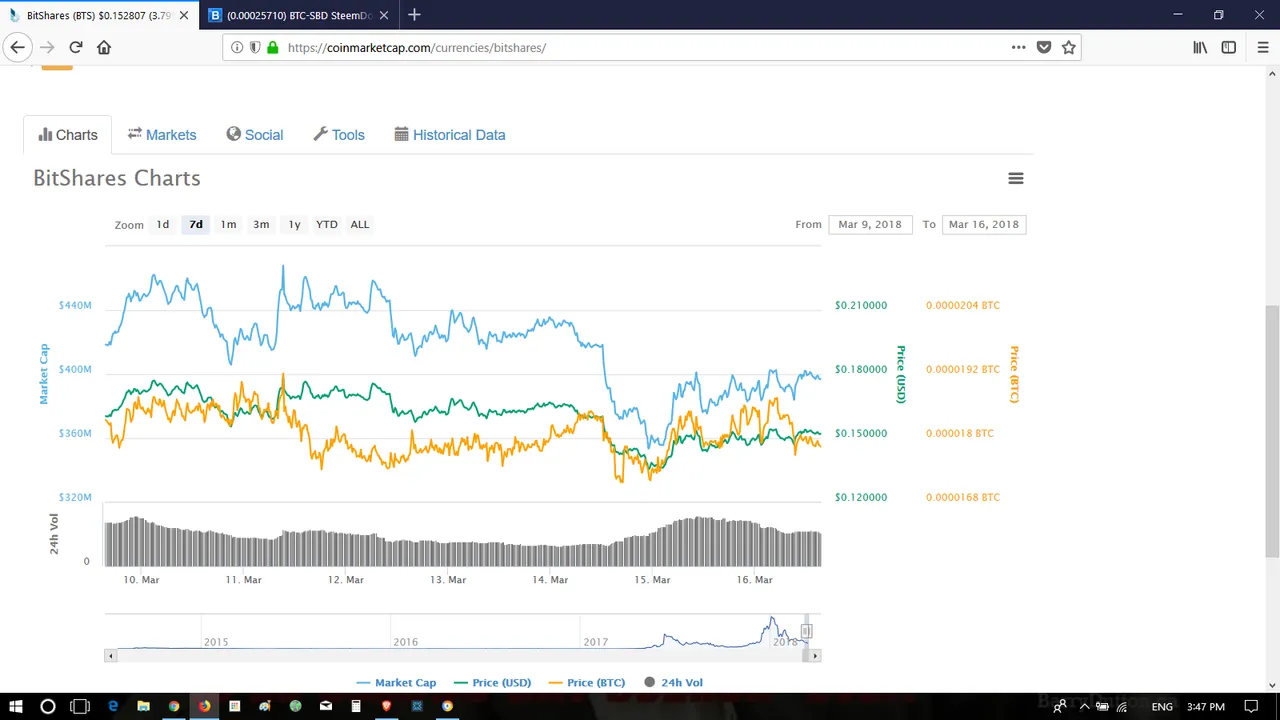
Task: Open the Paint app from the taskbar
Action: [265, 706]
